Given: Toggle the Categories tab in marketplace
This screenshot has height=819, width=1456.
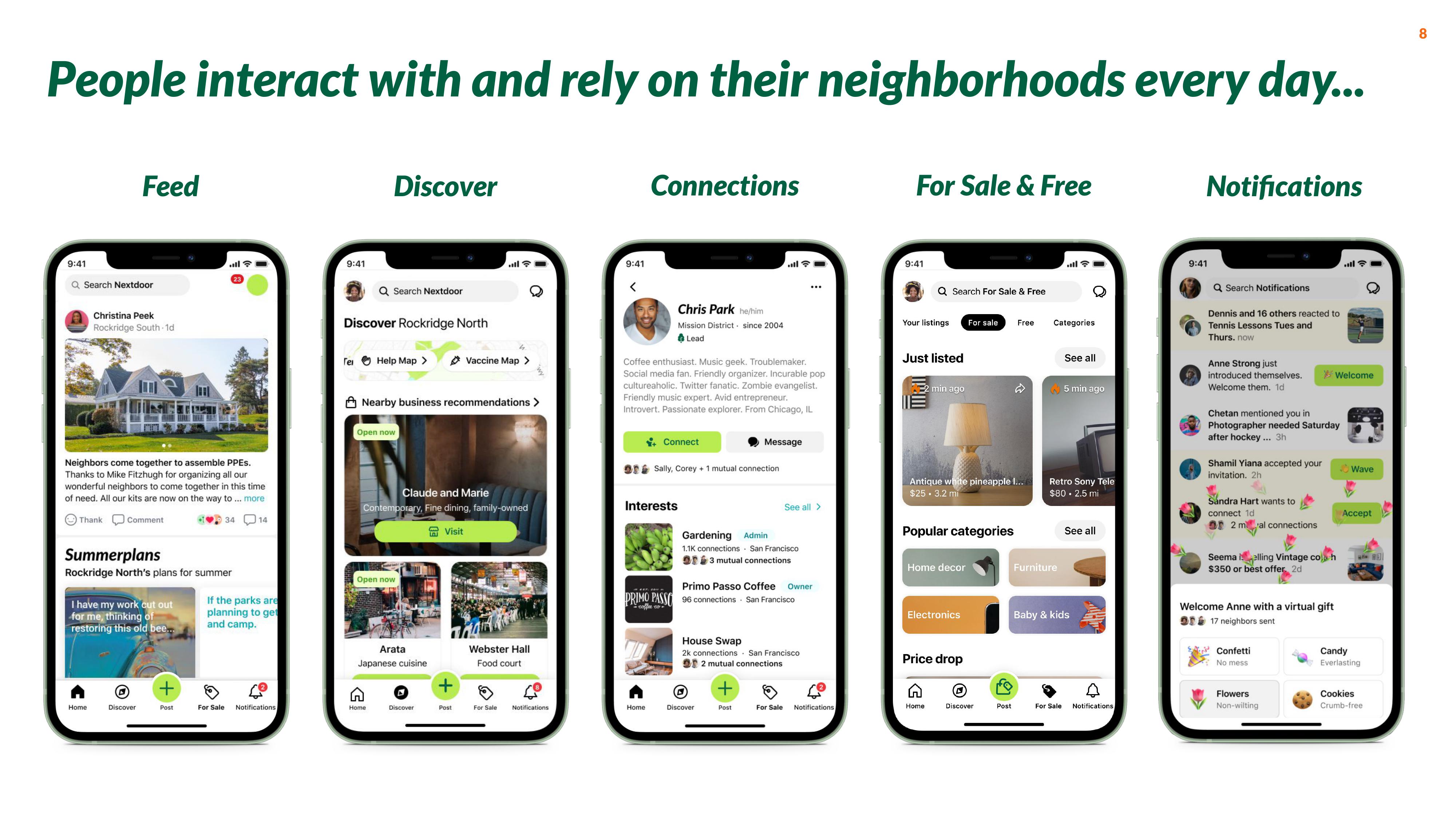Looking at the screenshot, I should coord(1074,322).
